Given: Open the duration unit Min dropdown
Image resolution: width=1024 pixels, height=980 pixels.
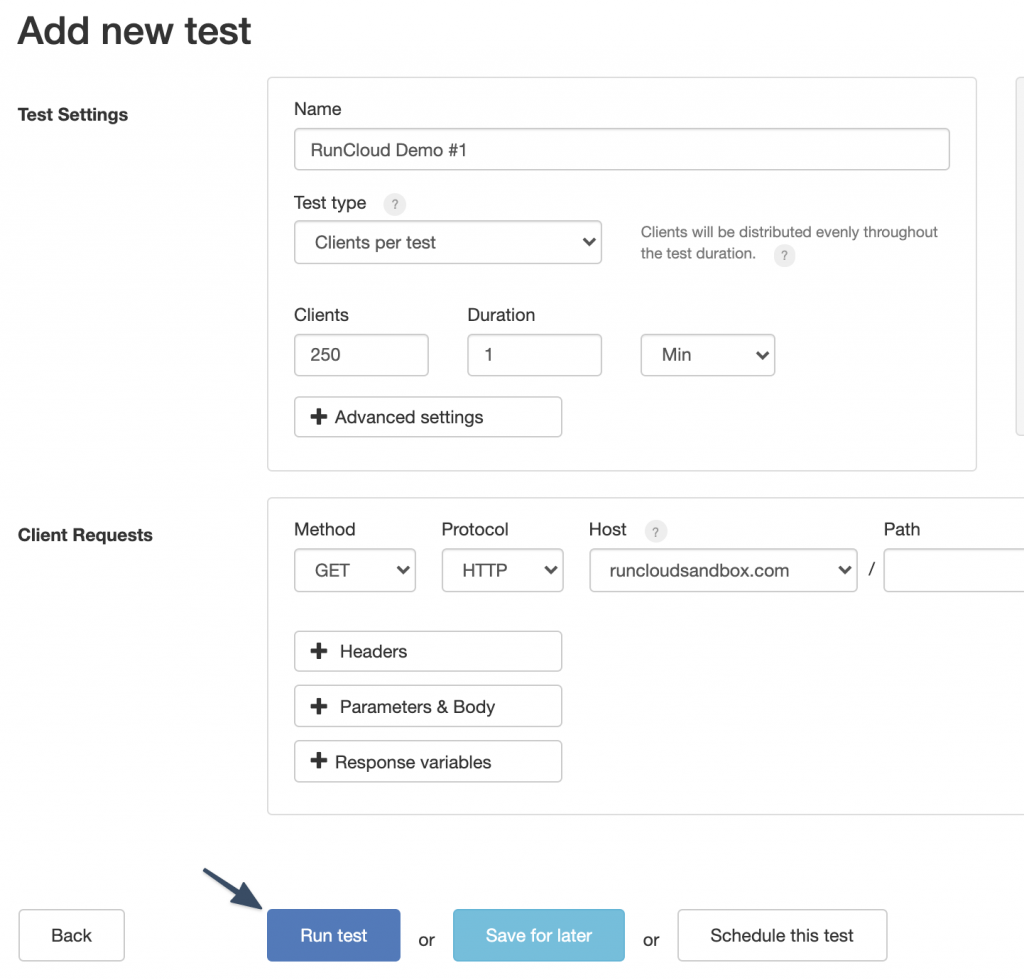Looking at the screenshot, I should [707, 355].
